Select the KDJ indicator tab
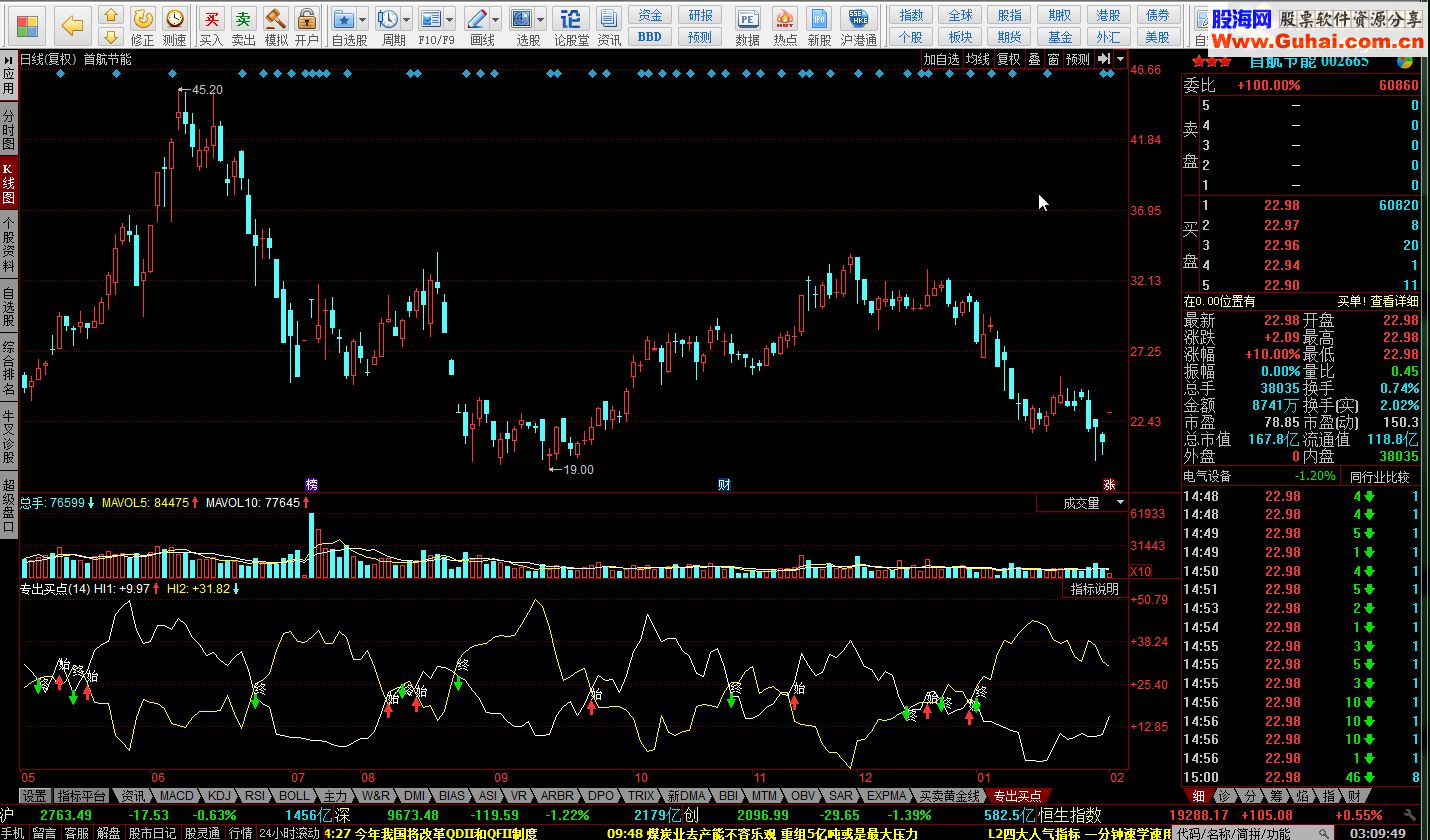1430x840 pixels. 220,796
